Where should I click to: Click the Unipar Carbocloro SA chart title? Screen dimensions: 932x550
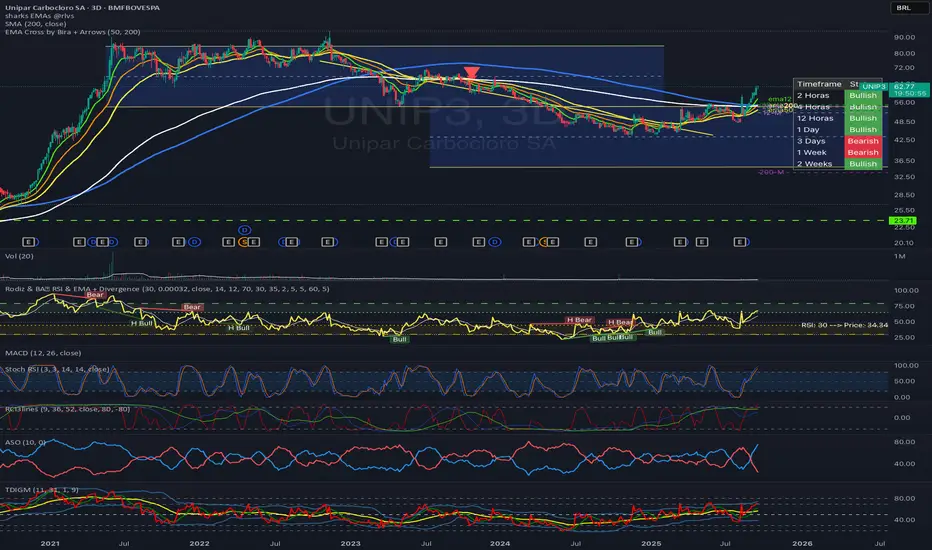pos(82,8)
